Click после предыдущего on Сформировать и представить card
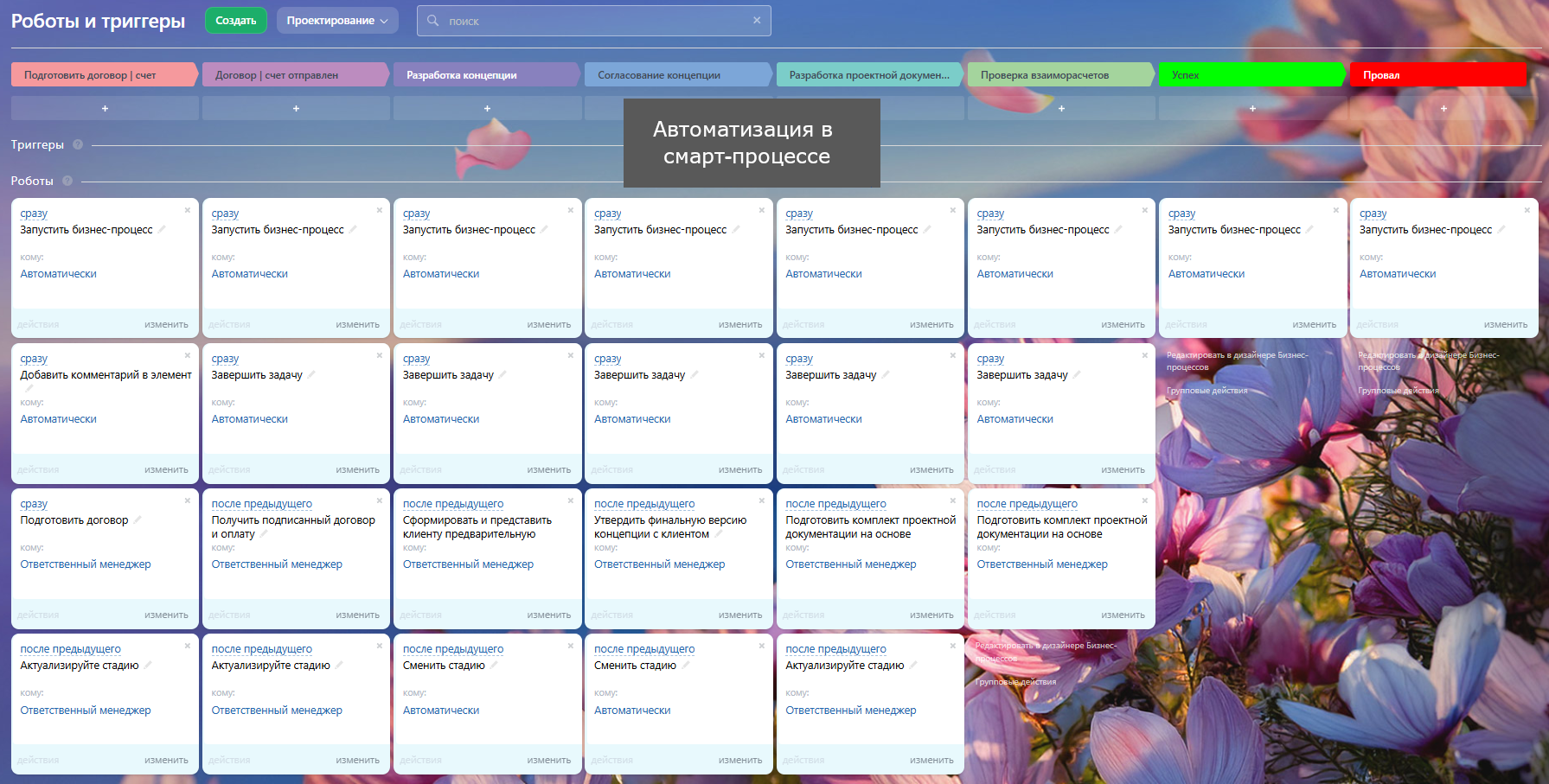1549x784 pixels. pos(453,504)
